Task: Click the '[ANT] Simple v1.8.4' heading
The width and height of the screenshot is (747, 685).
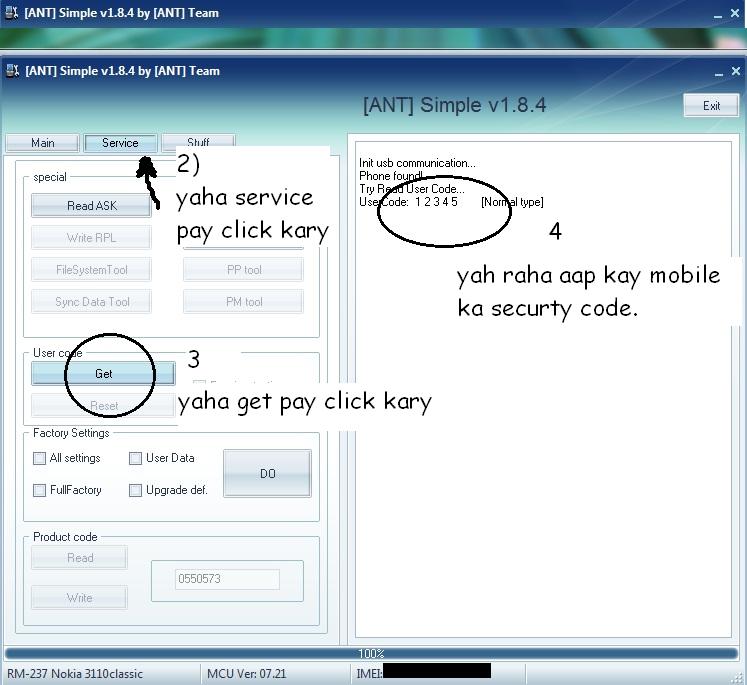Action: 454,105
